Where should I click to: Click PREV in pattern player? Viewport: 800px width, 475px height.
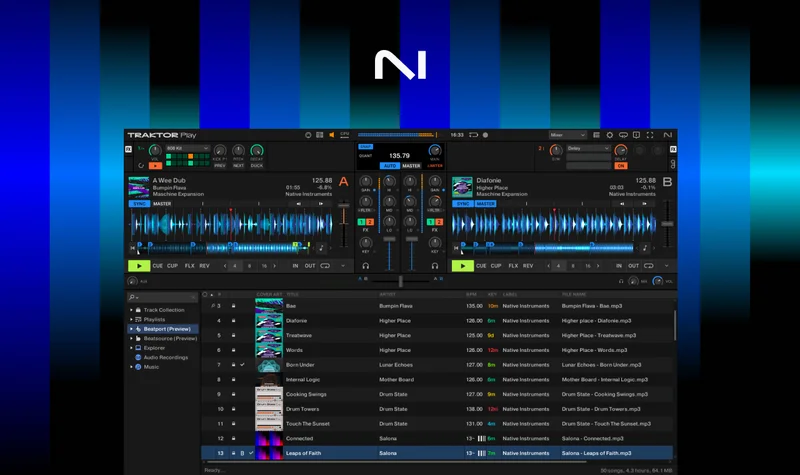tap(220, 166)
